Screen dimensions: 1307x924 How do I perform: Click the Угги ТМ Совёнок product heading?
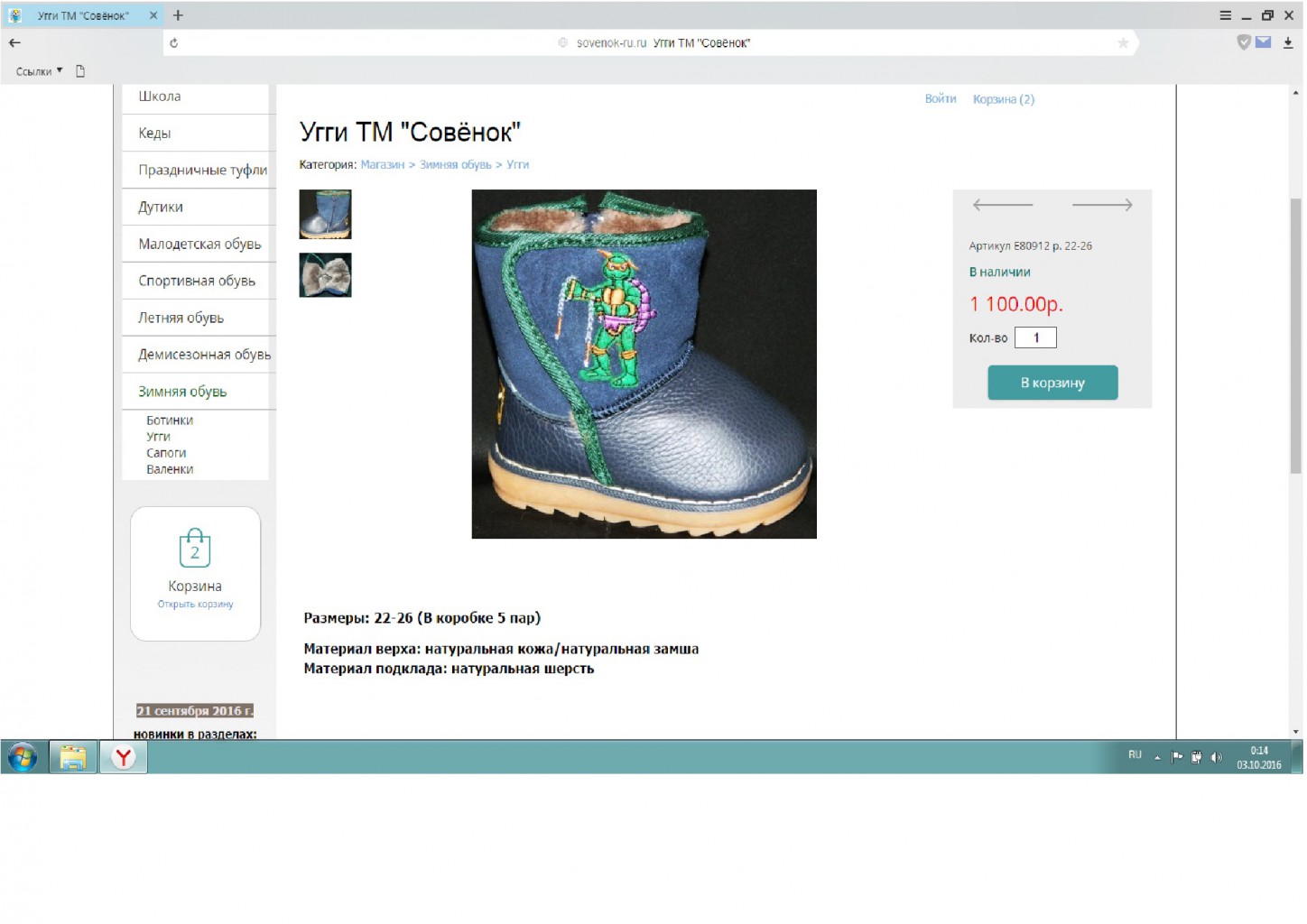click(x=410, y=133)
